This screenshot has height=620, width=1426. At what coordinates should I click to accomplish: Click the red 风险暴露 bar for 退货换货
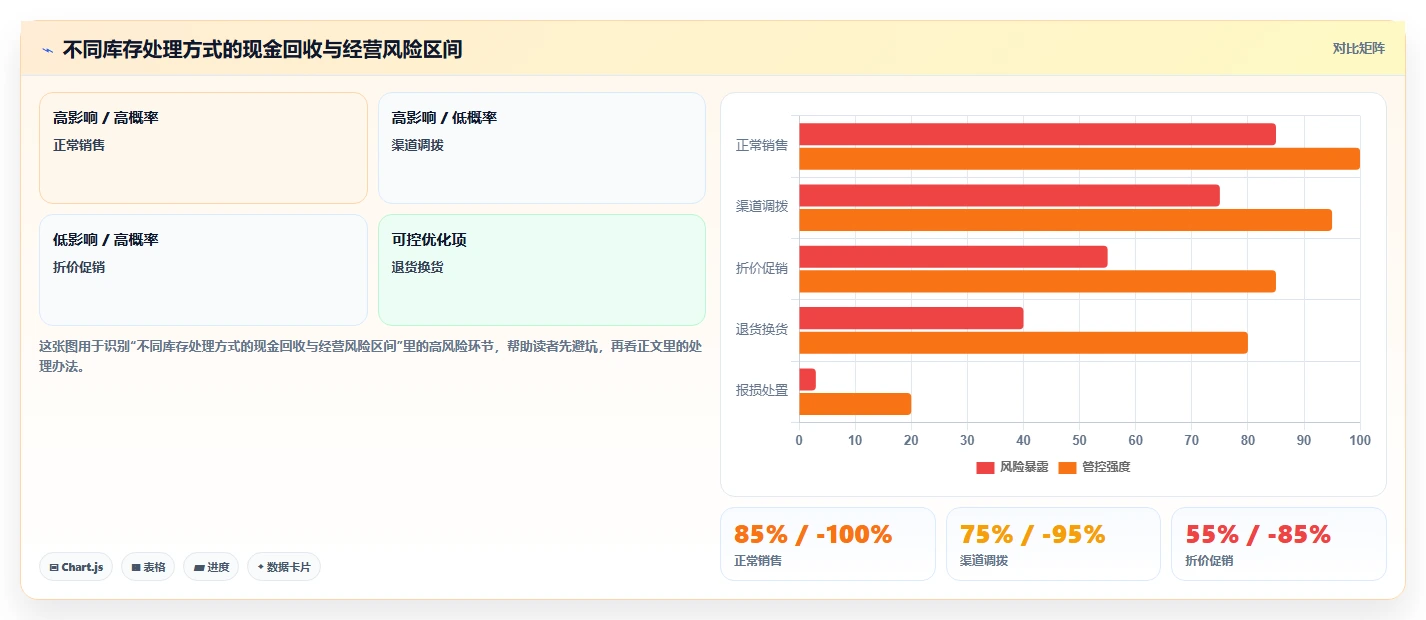(x=911, y=318)
